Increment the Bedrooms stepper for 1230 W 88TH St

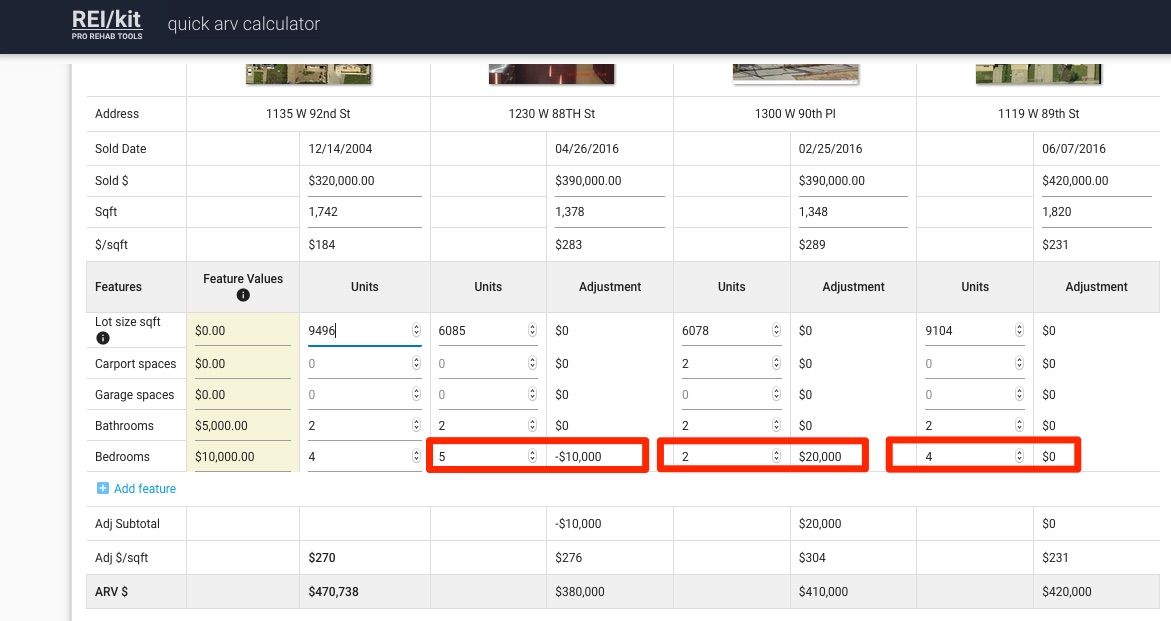point(532,451)
